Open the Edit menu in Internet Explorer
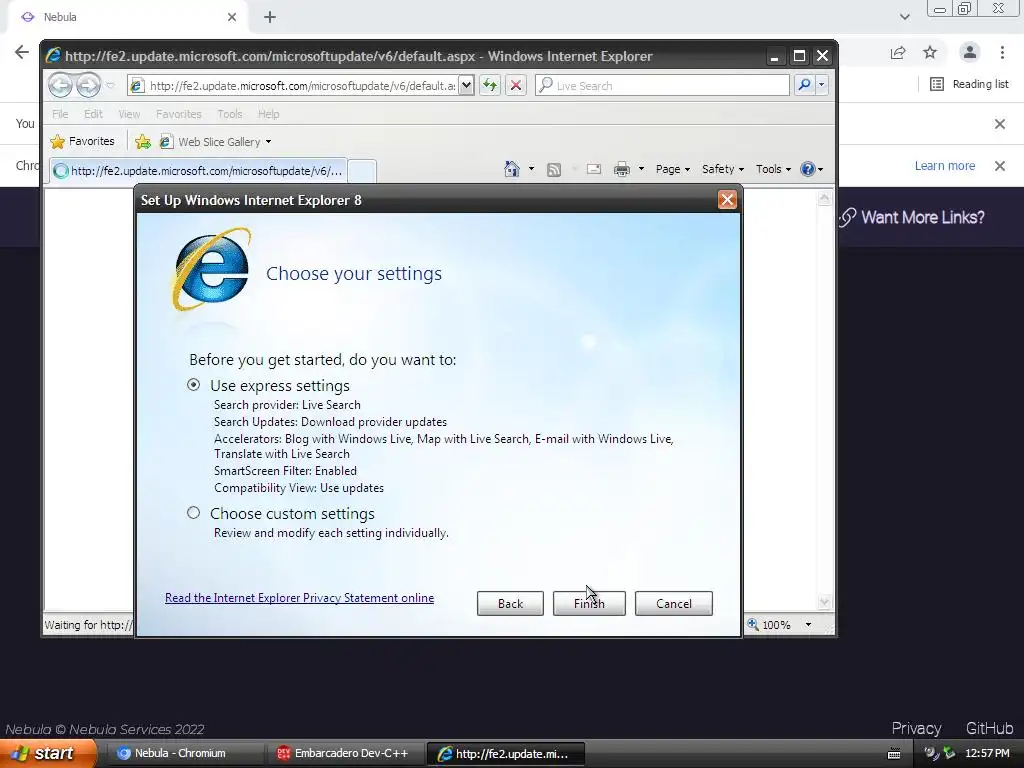The height and width of the screenshot is (768, 1024). 93,114
